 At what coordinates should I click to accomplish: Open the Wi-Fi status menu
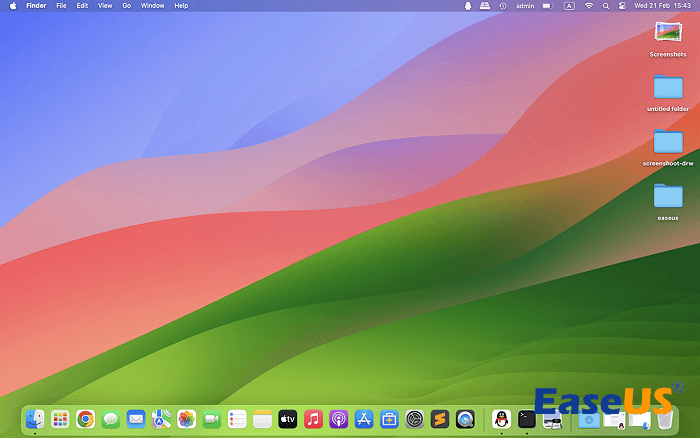(x=589, y=6)
